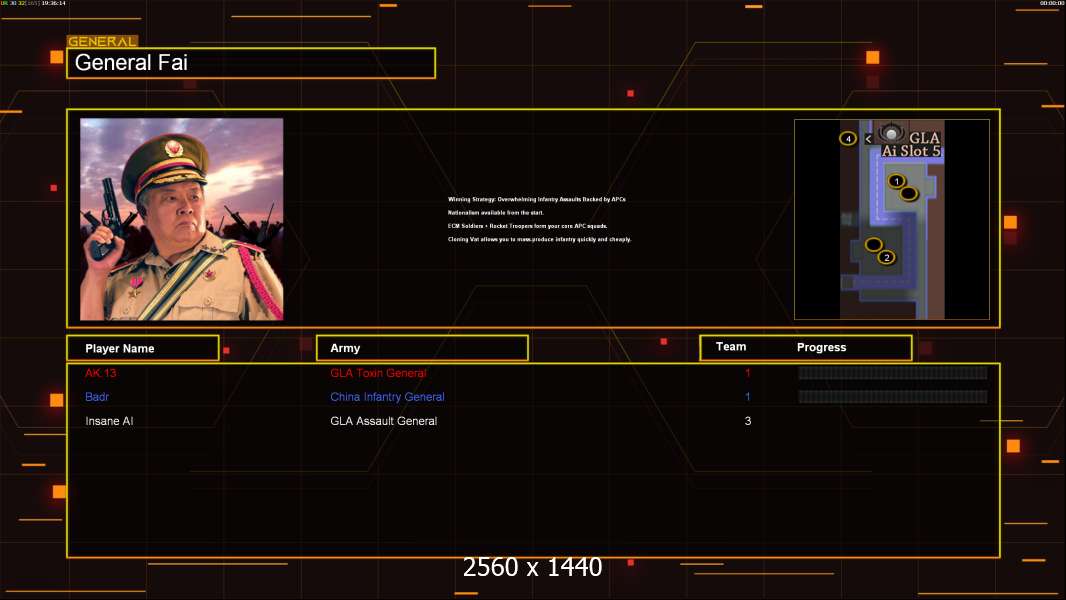
Task: Click the FPS and clock readout in the corner
Action: pos(33,3)
